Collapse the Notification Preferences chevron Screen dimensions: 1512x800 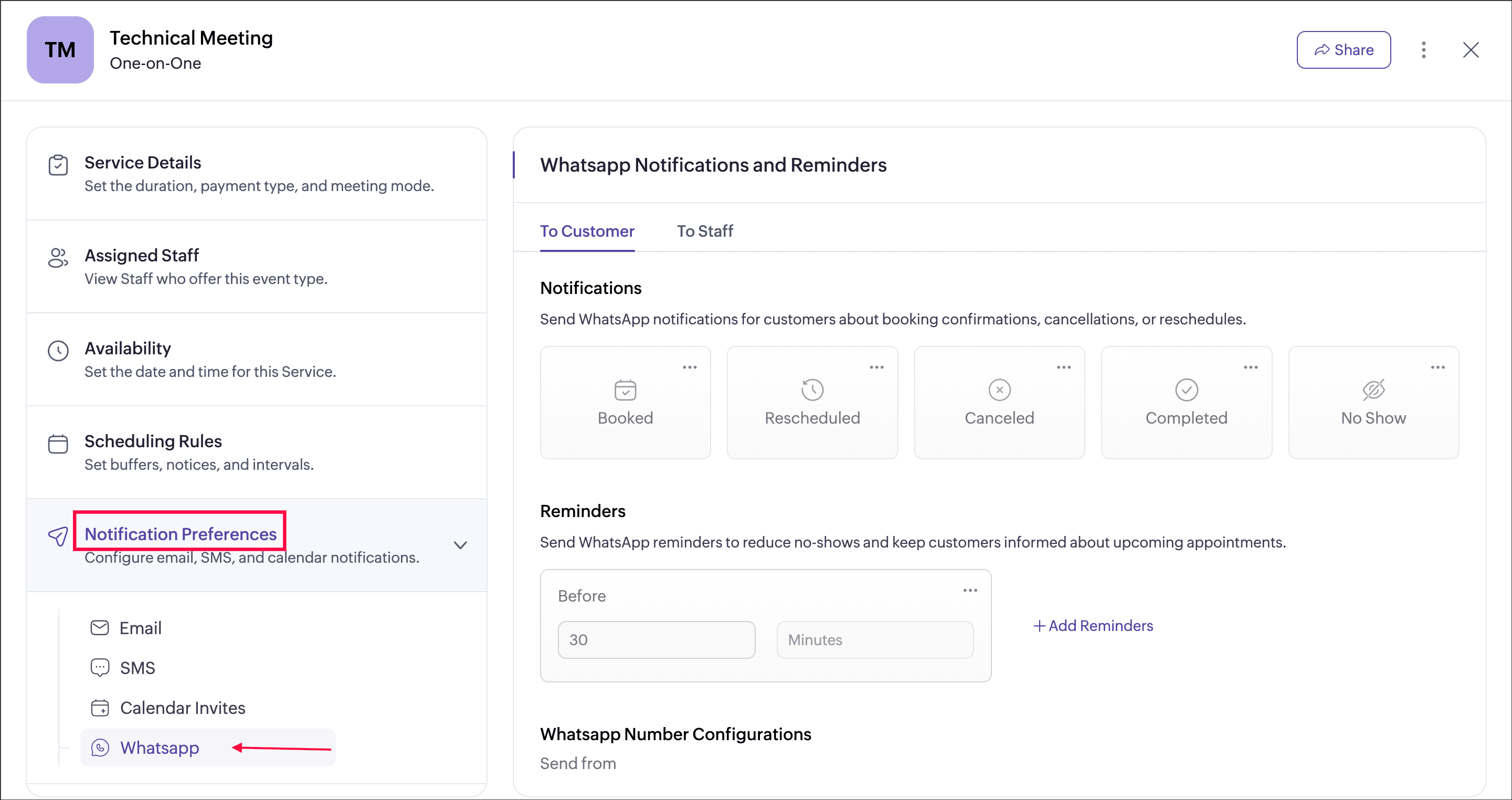click(x=460, y=545)
